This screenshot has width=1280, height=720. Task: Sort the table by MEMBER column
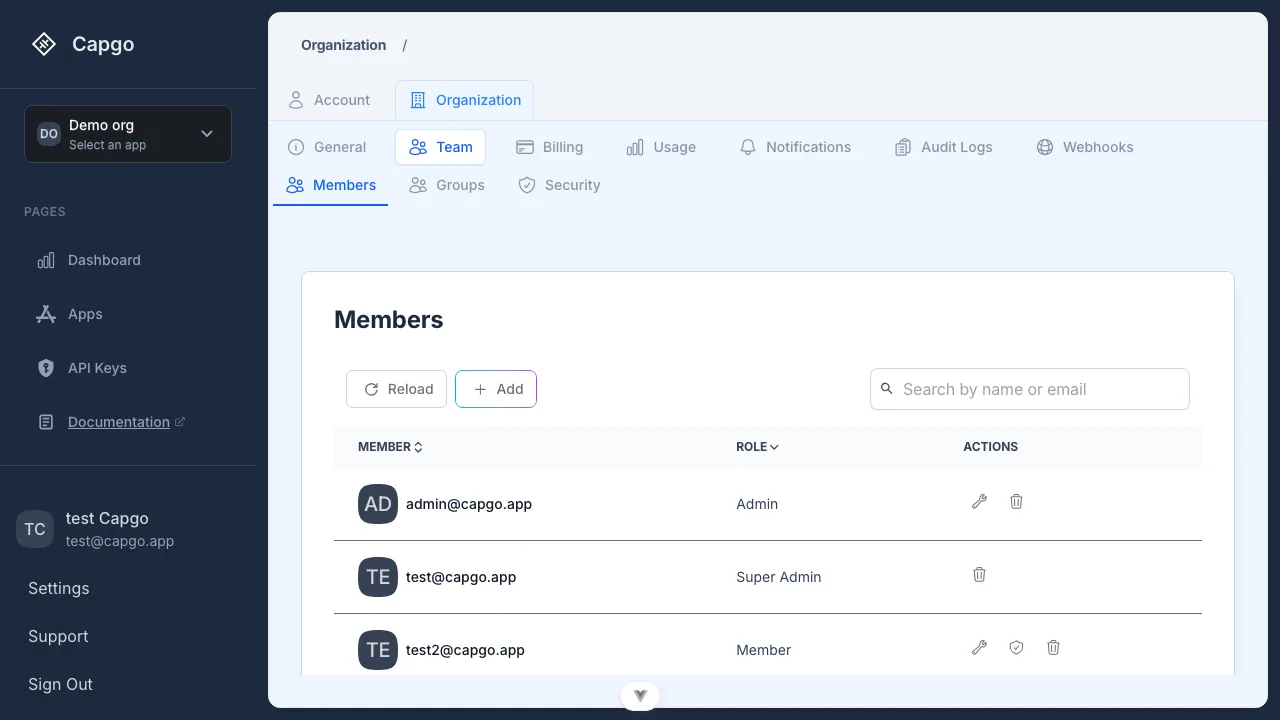(390, 447)
